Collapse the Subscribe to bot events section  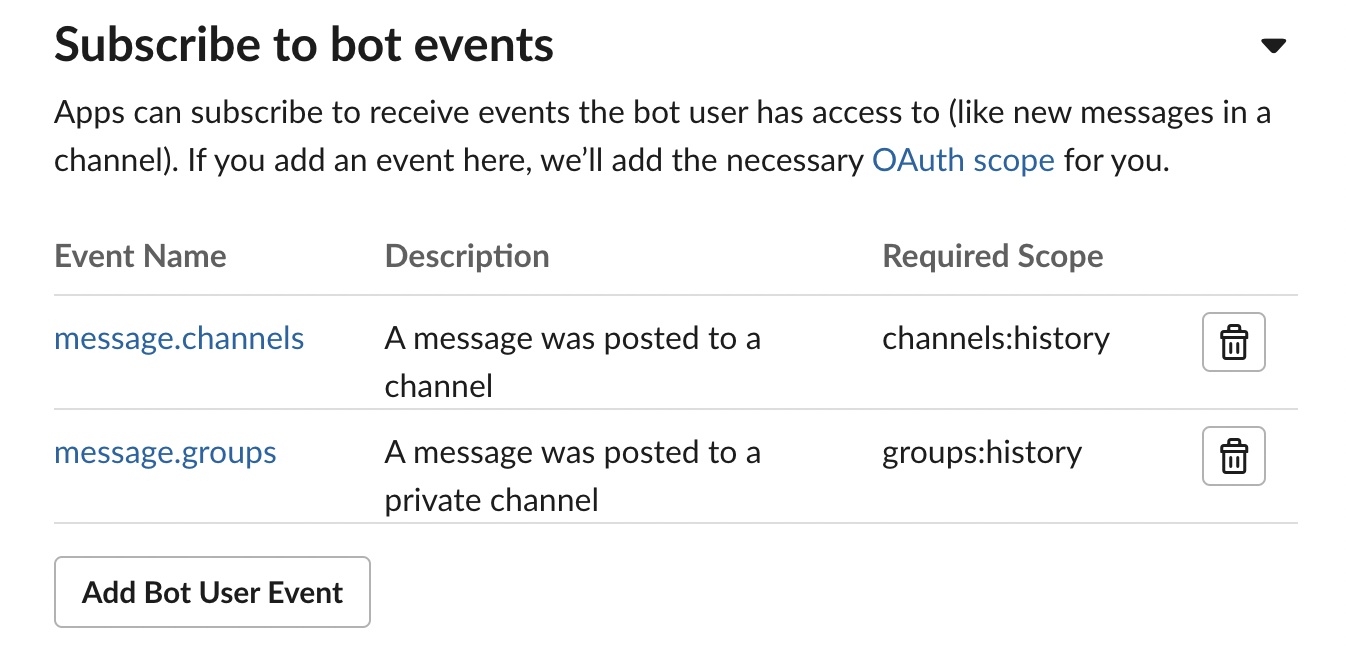point(1272,45)
